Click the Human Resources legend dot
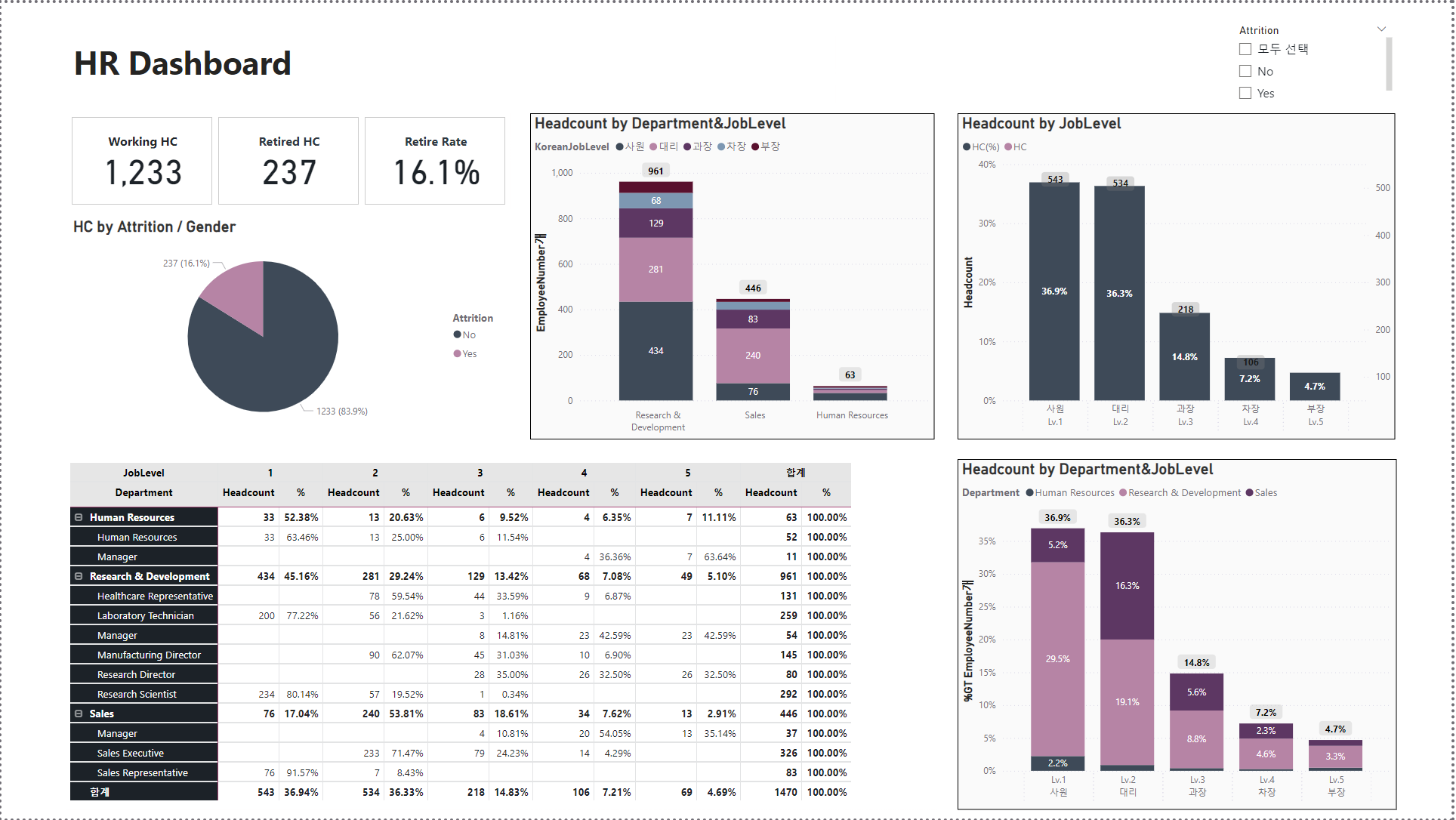 pyautogui.click(x=1029, y=493)
